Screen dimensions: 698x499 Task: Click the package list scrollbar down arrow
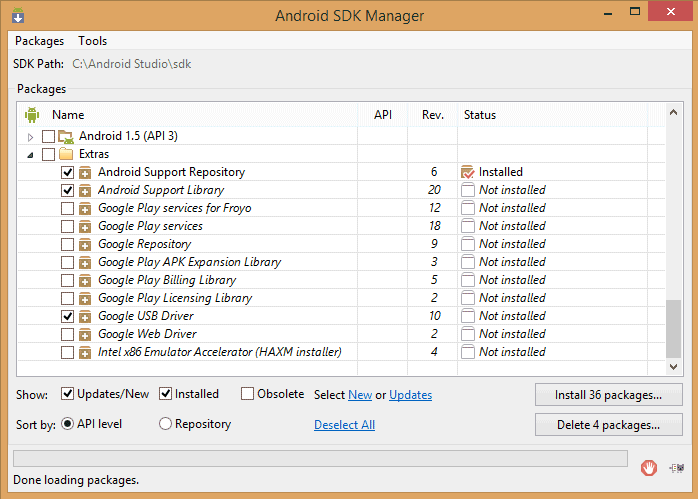674,367
